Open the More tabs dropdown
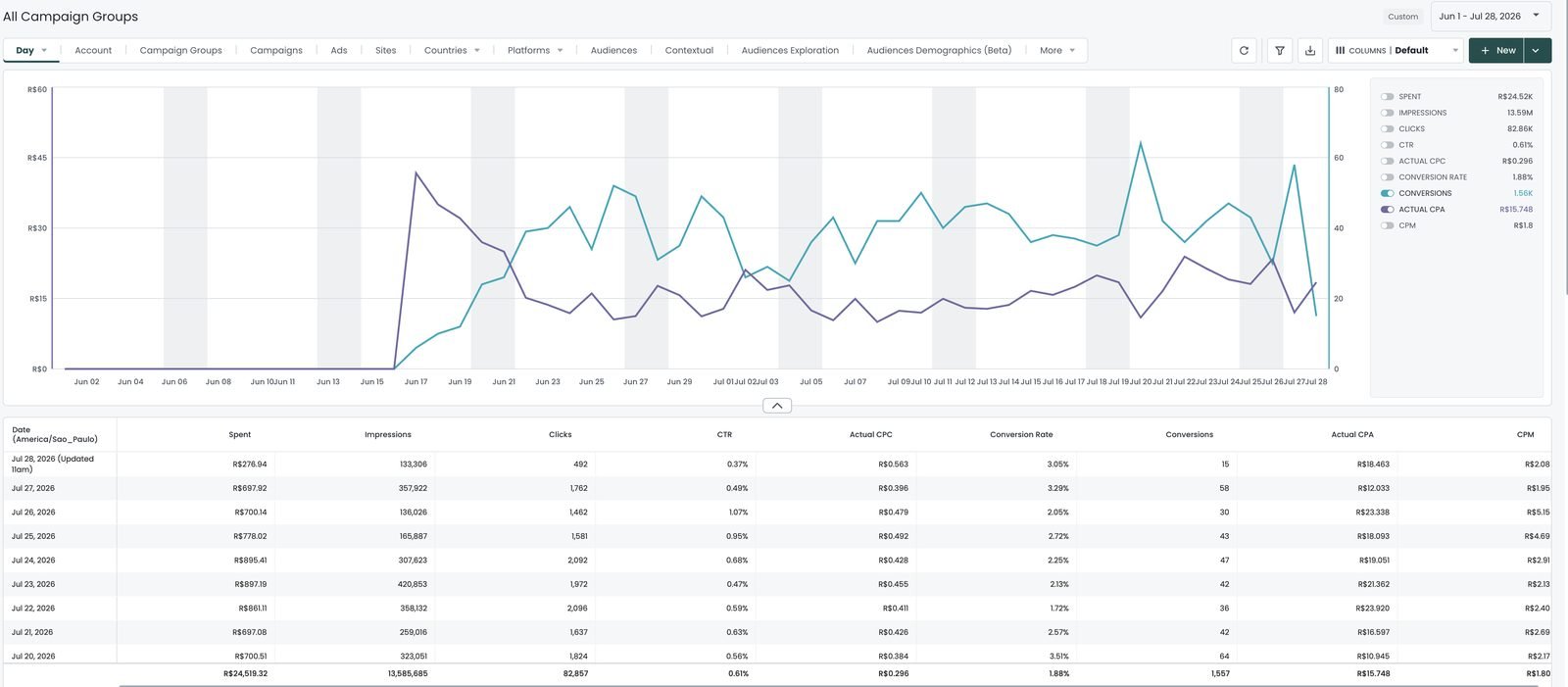The width and height of the screenshot is (1568, 687). pyautogui.click(x=1057, y=50)
